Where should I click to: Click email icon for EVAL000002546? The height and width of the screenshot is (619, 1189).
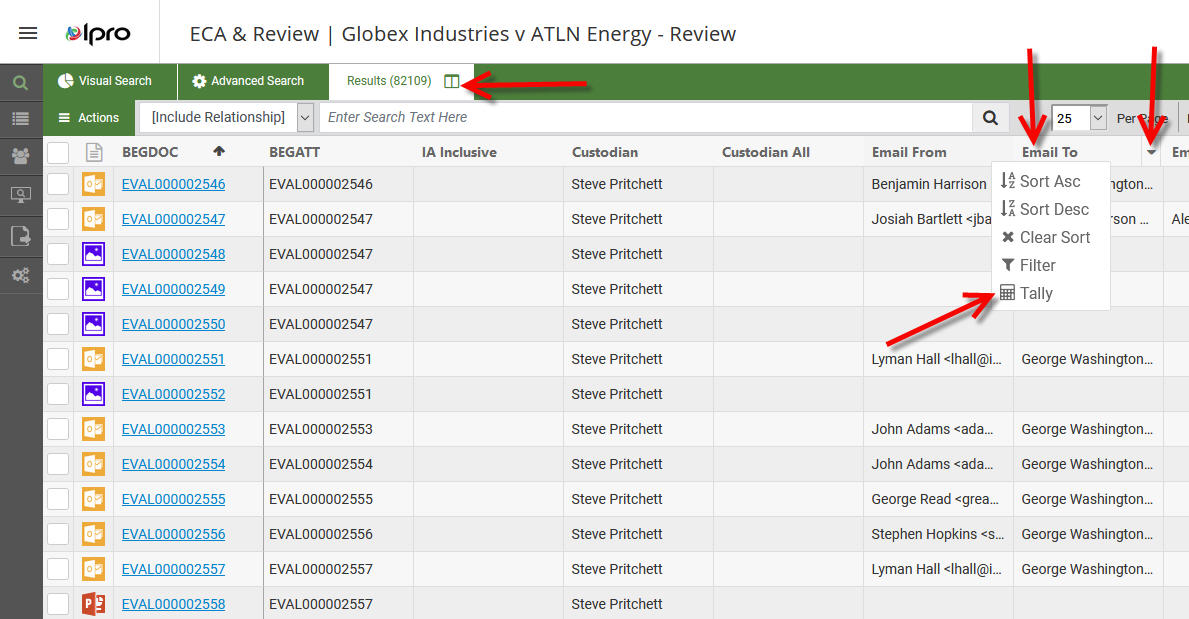(93, 184)
